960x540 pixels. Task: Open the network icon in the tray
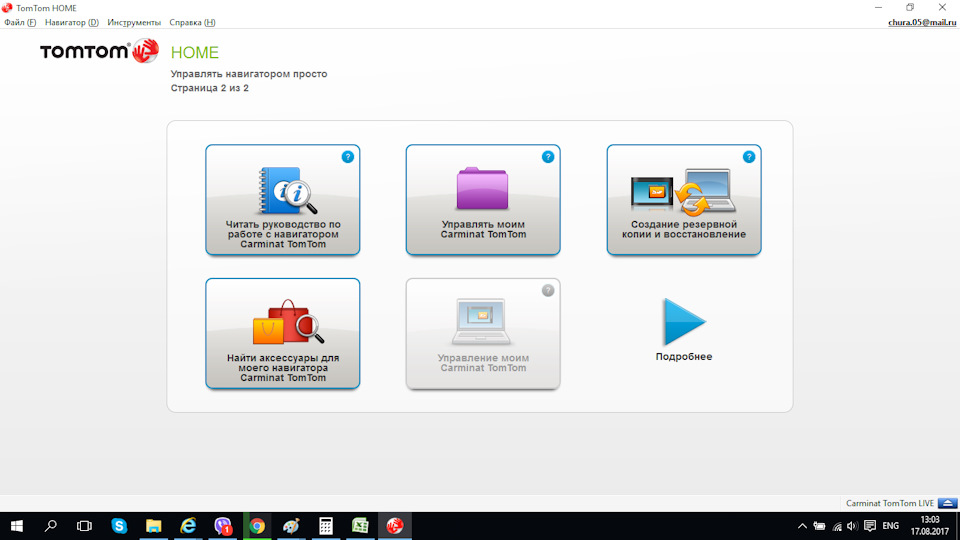coord(837,526)
